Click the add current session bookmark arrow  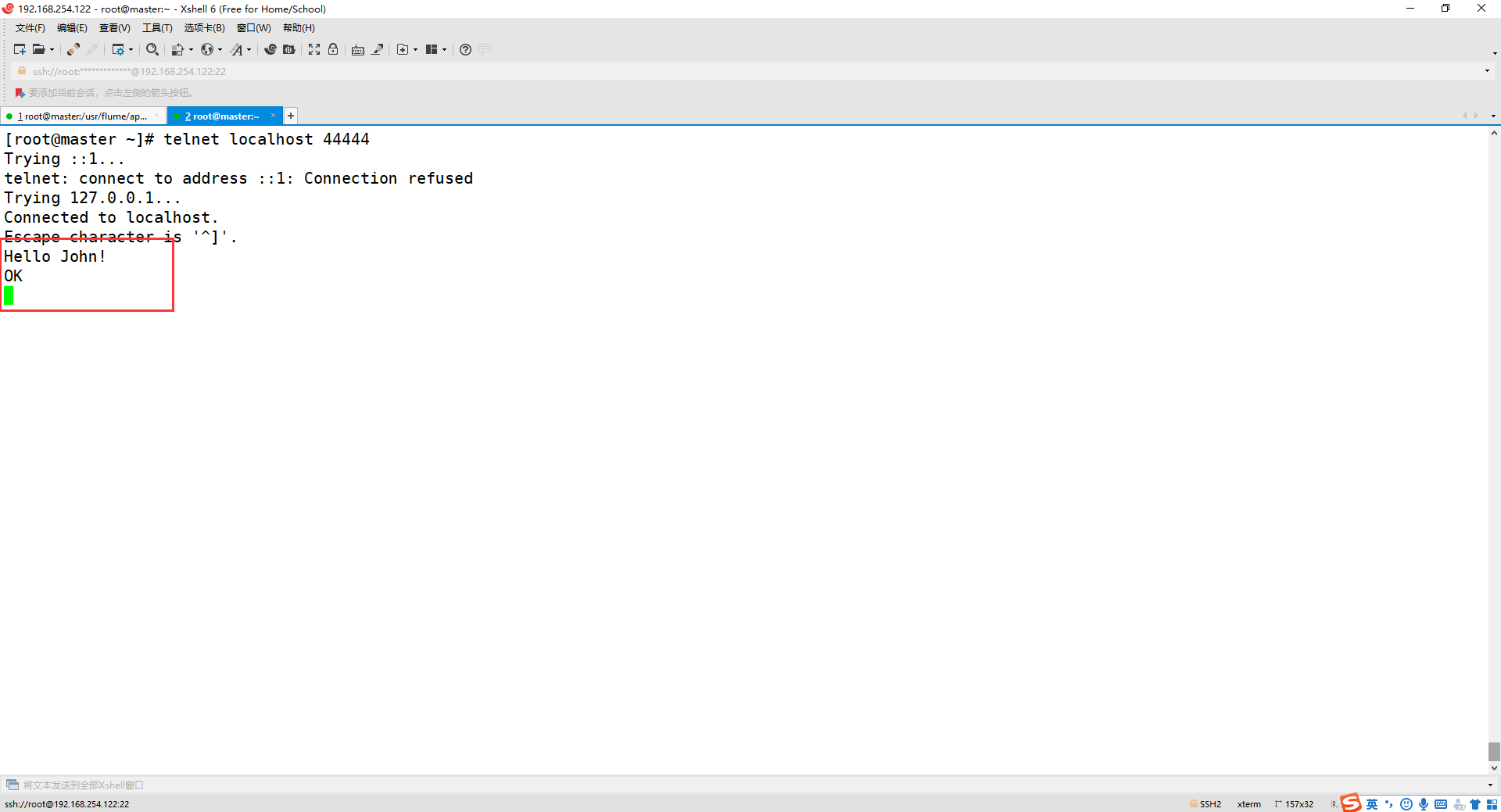20,93
